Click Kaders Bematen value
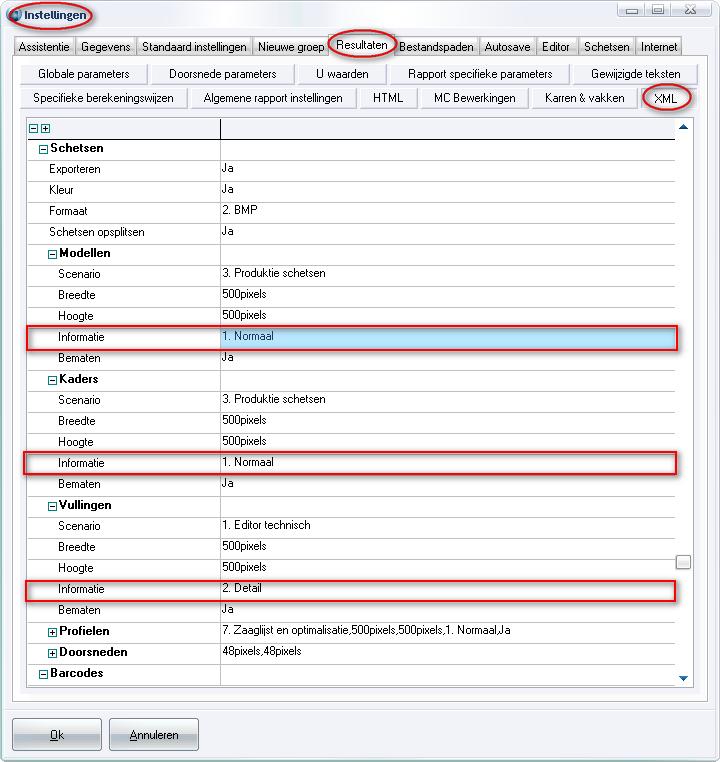This screenshot has width=720, height=762. click(447, 484)
